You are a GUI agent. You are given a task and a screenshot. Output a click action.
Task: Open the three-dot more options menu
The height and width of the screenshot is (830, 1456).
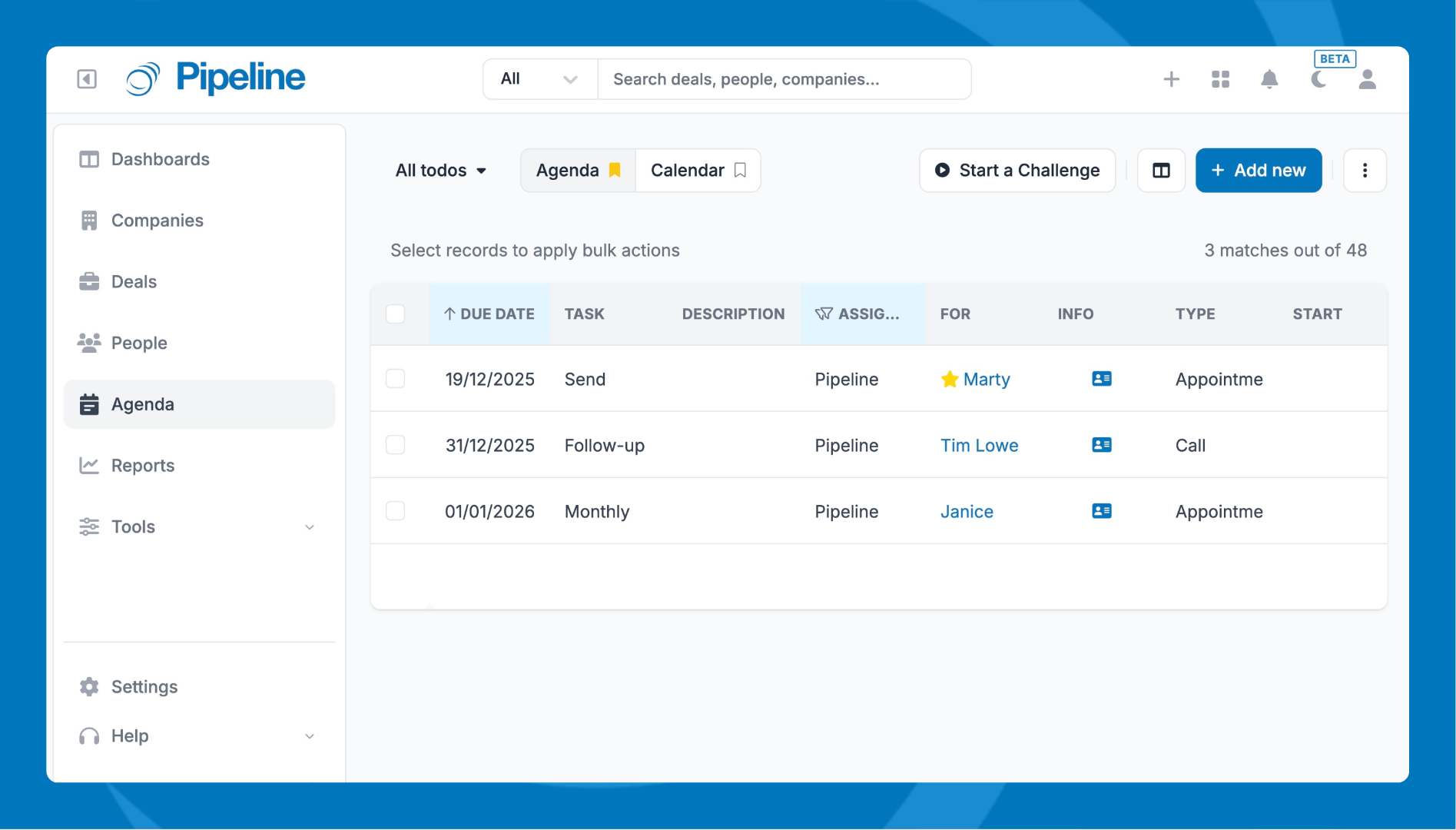(x=1365, y=171)
